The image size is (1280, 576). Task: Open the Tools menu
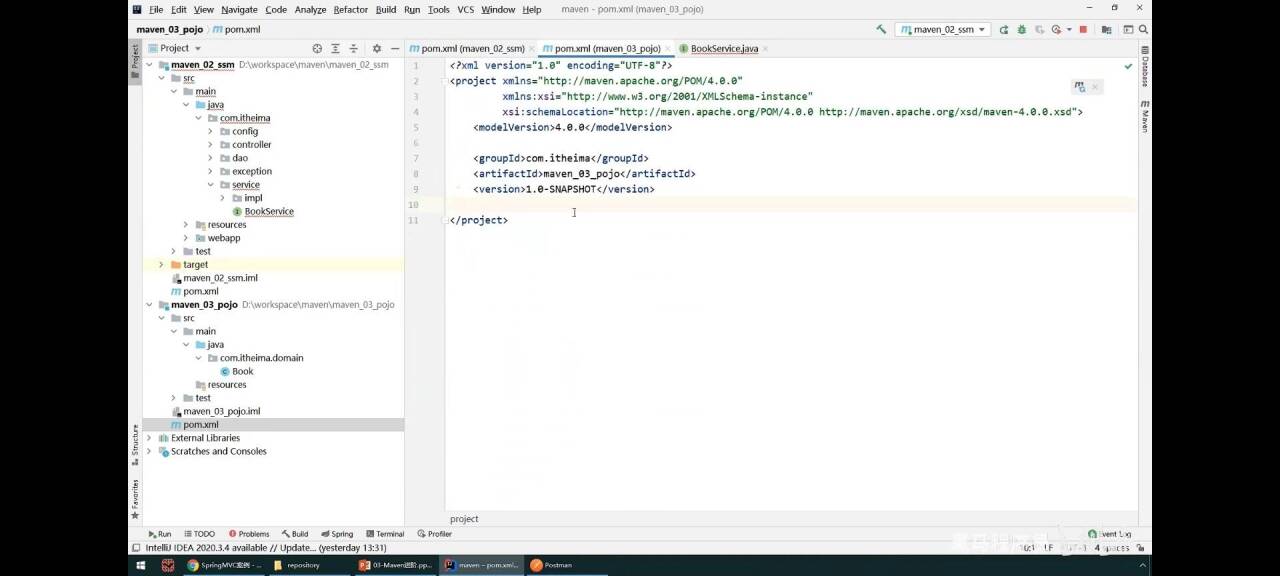click(x=439, y=9)
